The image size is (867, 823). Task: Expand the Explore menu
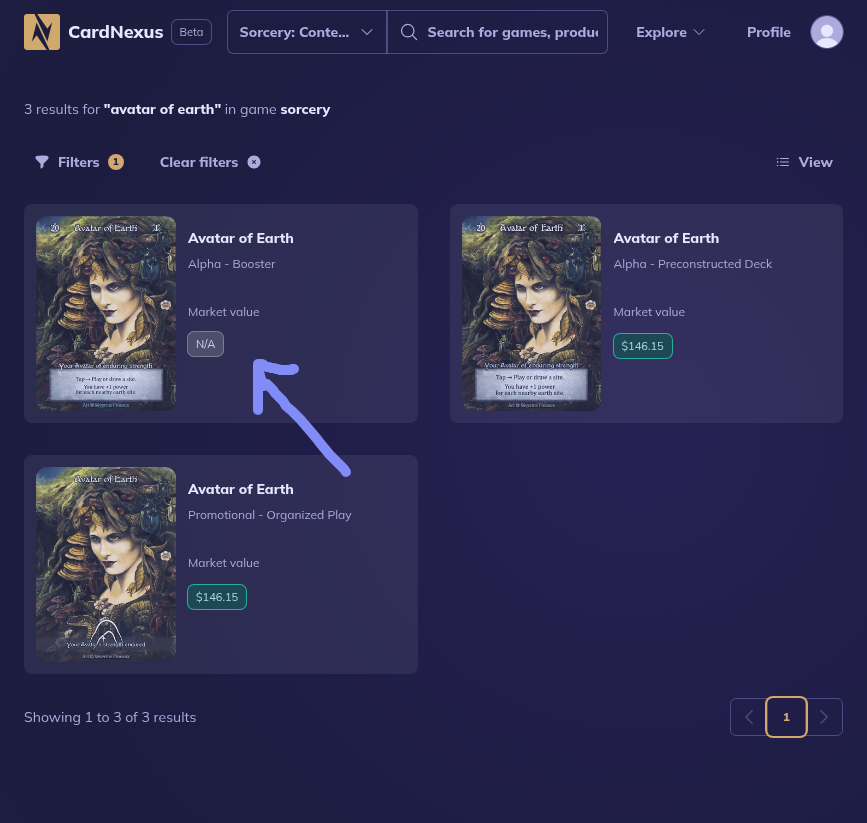pyautogui.click(x=670, y=32)
